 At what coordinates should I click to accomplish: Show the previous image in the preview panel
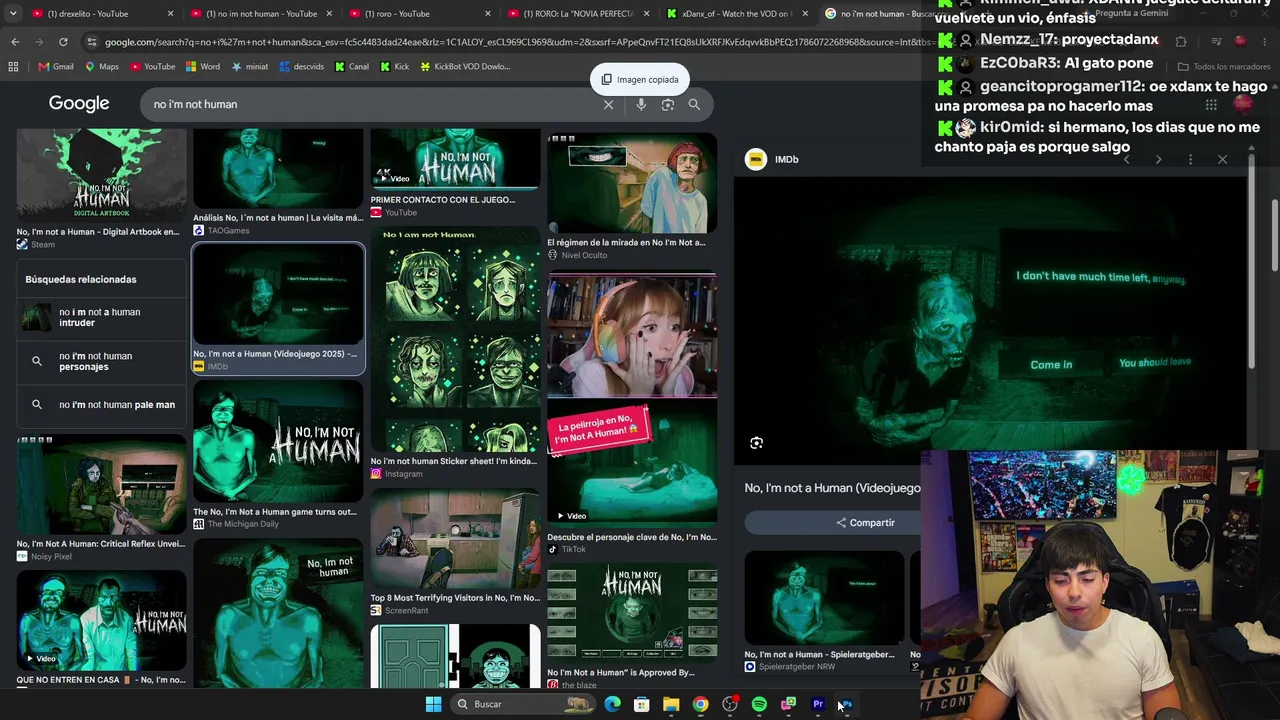pyautogui.click(x=1126, y=159)
